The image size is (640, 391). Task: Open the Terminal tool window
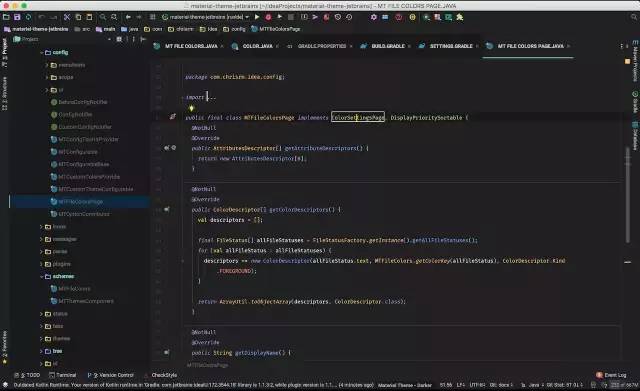(62, 375)
